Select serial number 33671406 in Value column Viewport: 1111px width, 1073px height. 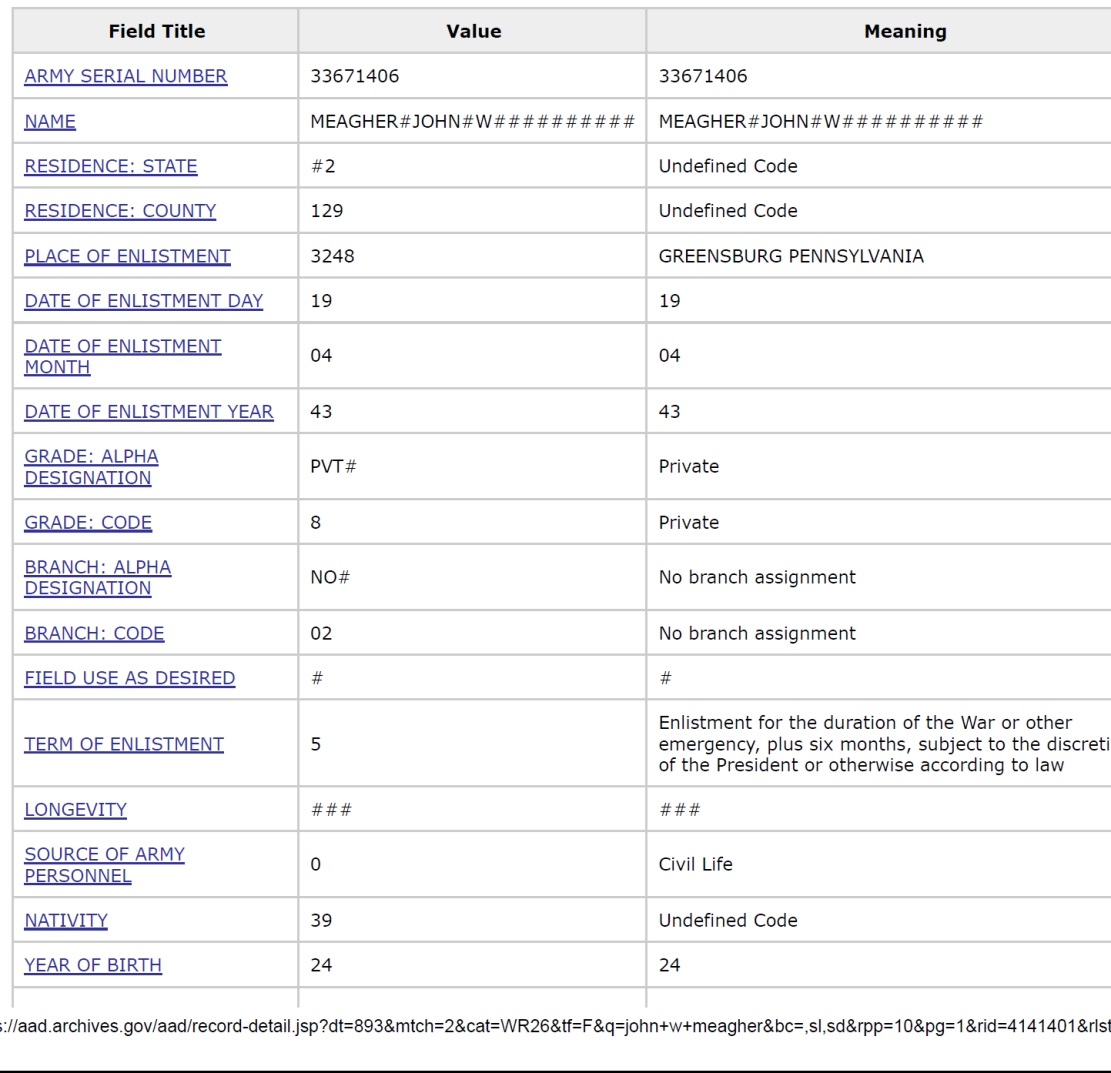tap(355, 76)
